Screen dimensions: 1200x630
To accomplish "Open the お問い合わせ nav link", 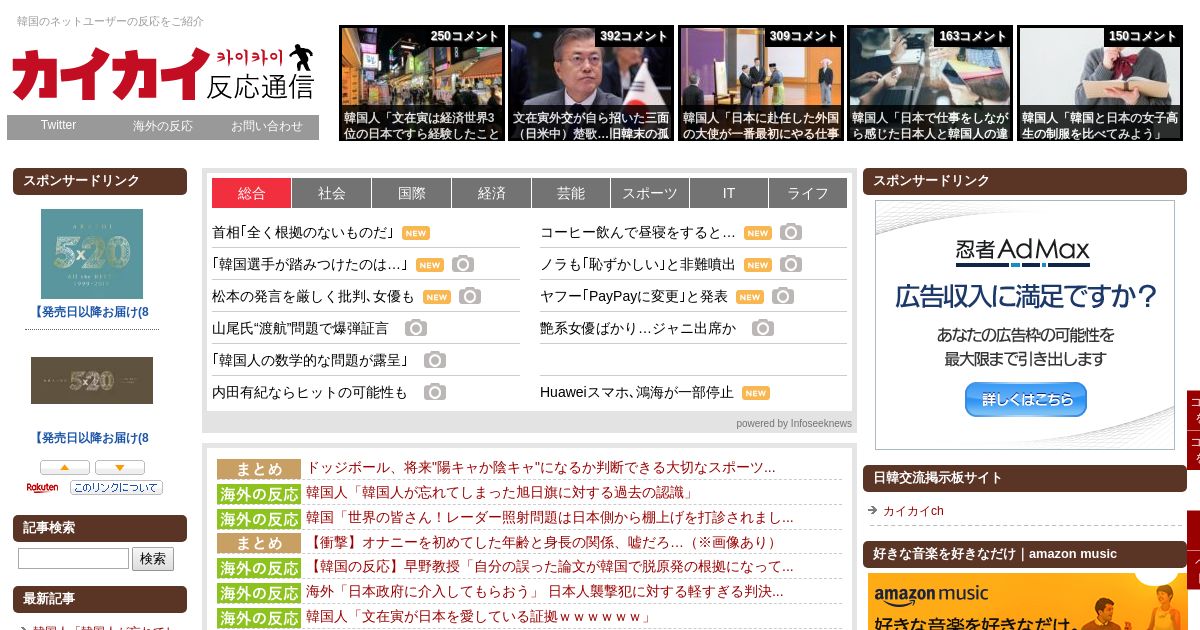I will coord(267,126).
